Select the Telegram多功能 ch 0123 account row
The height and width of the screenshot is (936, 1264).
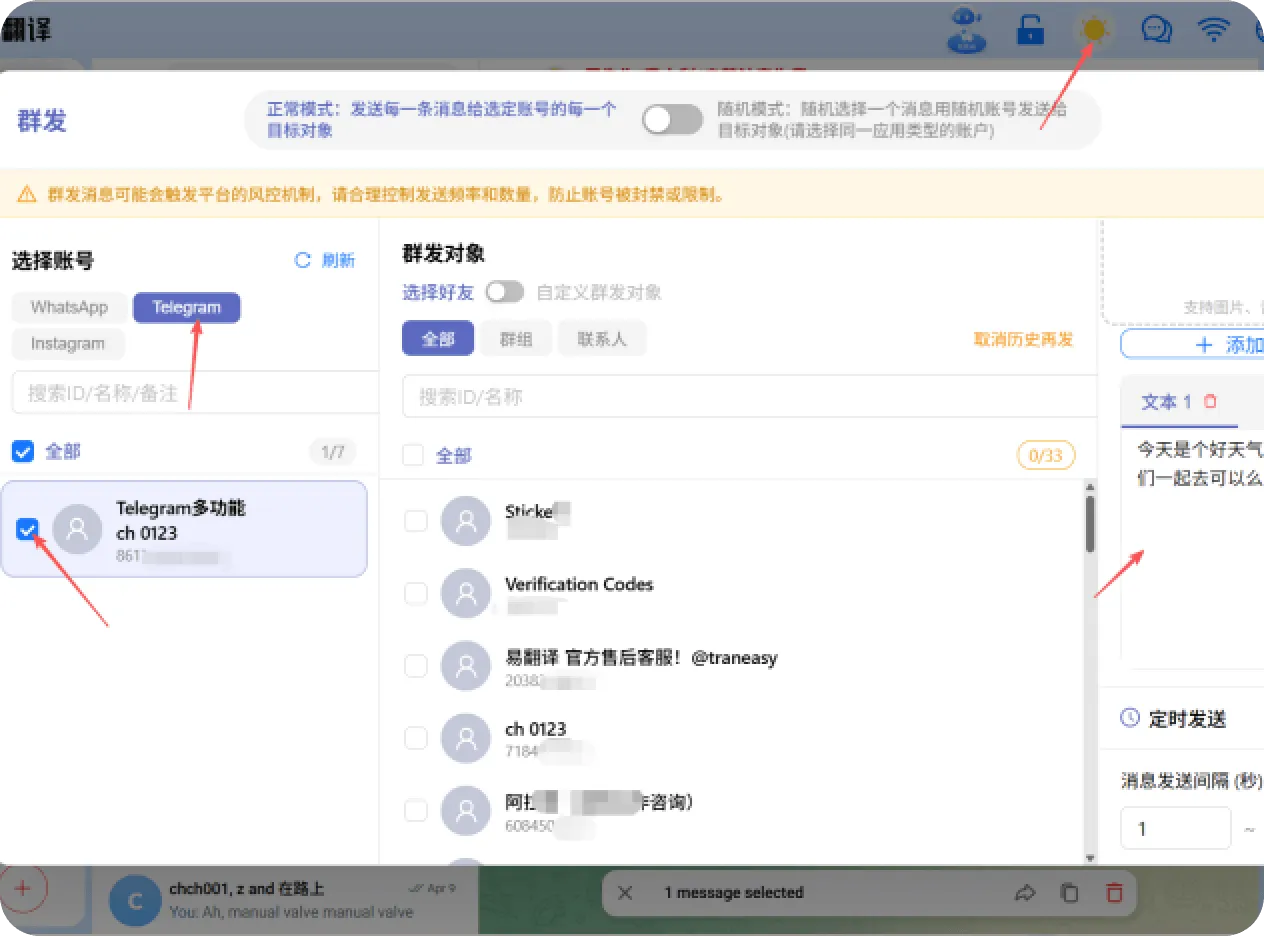(x=184, y=529)
